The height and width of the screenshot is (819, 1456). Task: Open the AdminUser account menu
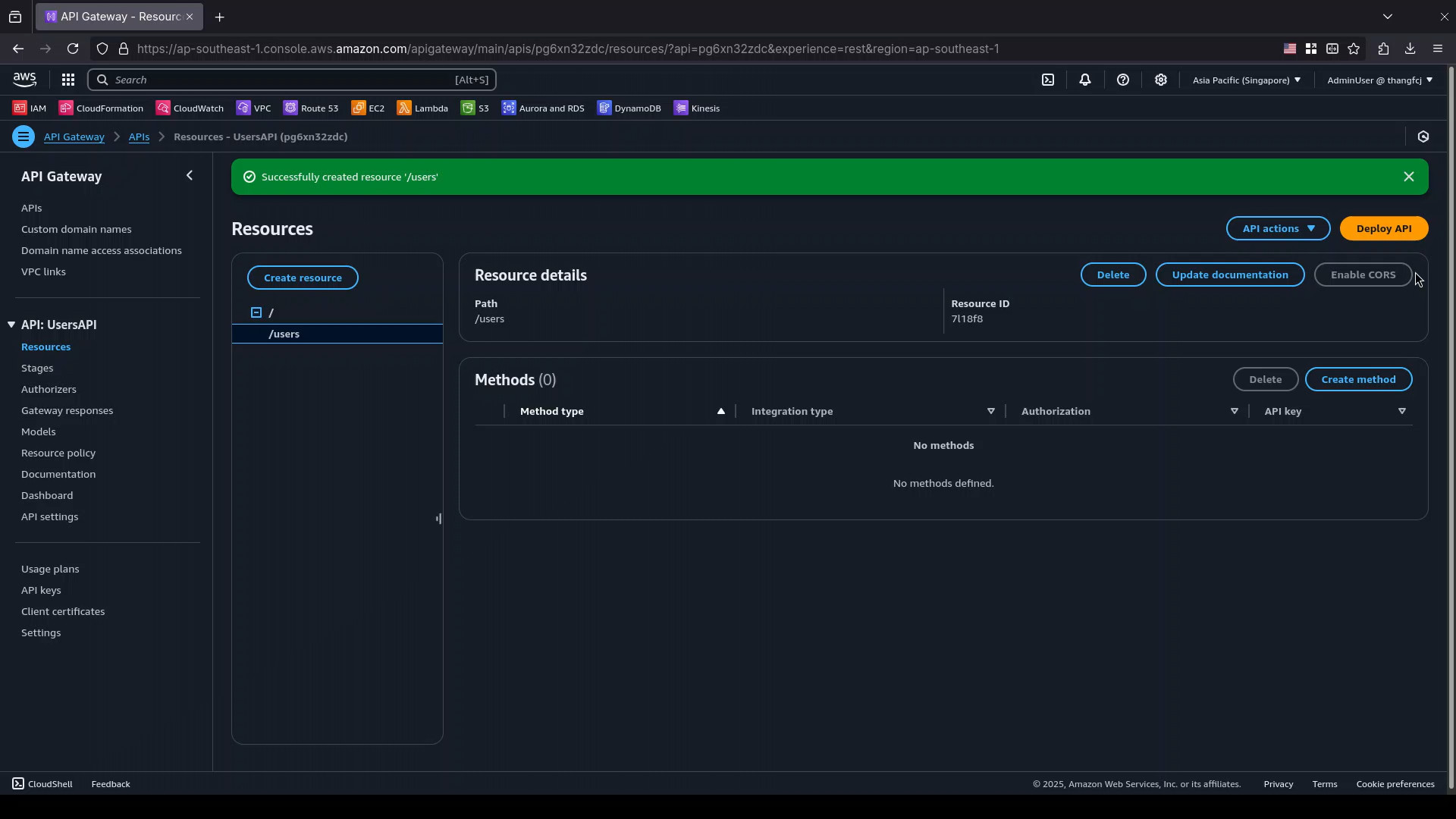[1379, 80]
